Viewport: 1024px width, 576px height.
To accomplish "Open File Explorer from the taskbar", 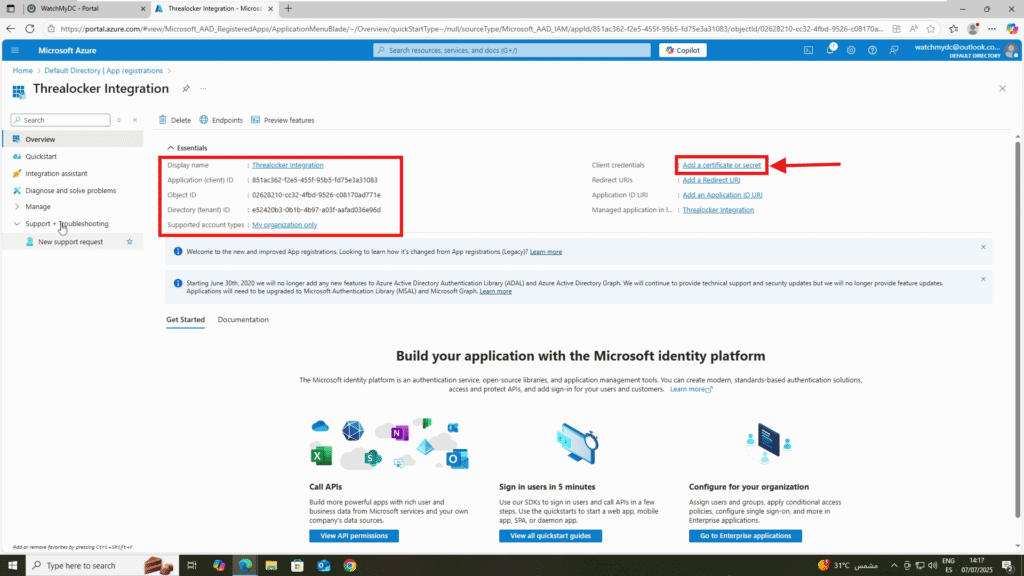I will tap(271, 566).
